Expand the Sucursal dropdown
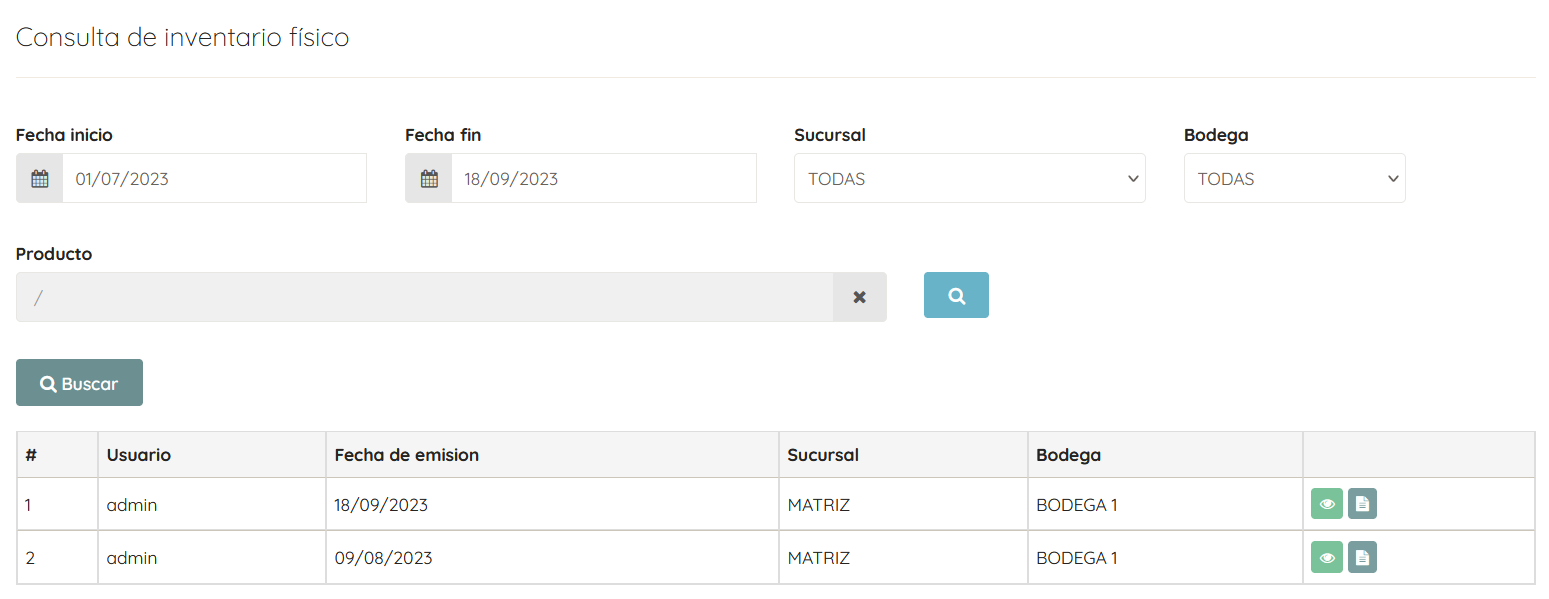 970,179
